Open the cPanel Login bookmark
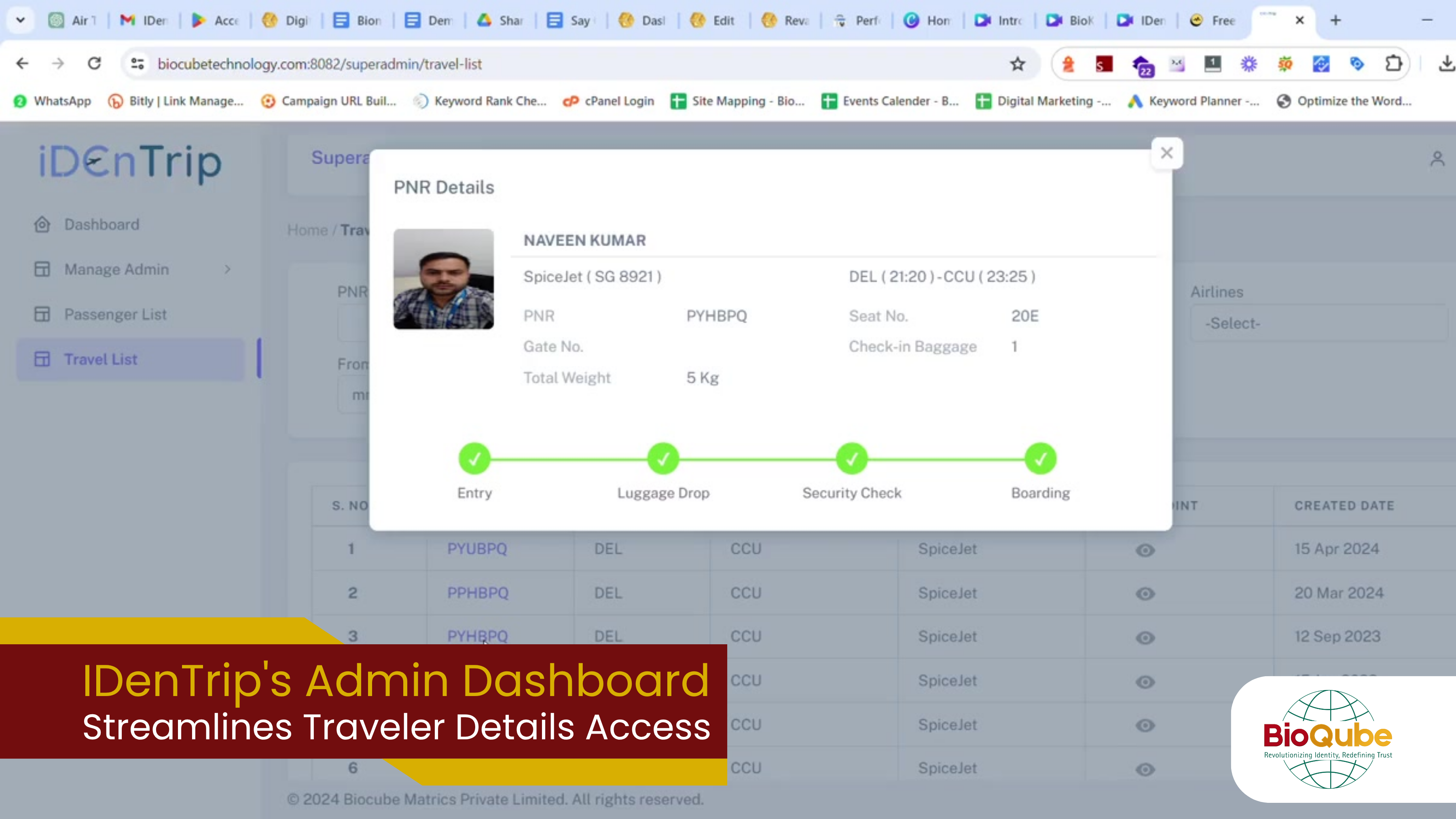Viewport: 1456px width, 819px height. click(608, 101)
